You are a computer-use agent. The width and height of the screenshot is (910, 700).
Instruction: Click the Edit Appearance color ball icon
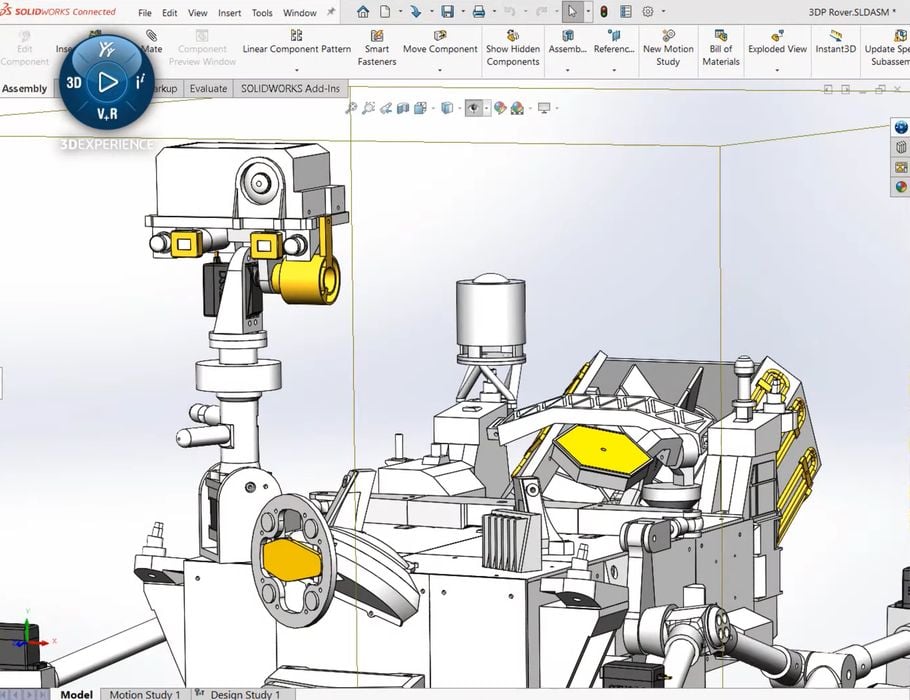click(500, 108)
